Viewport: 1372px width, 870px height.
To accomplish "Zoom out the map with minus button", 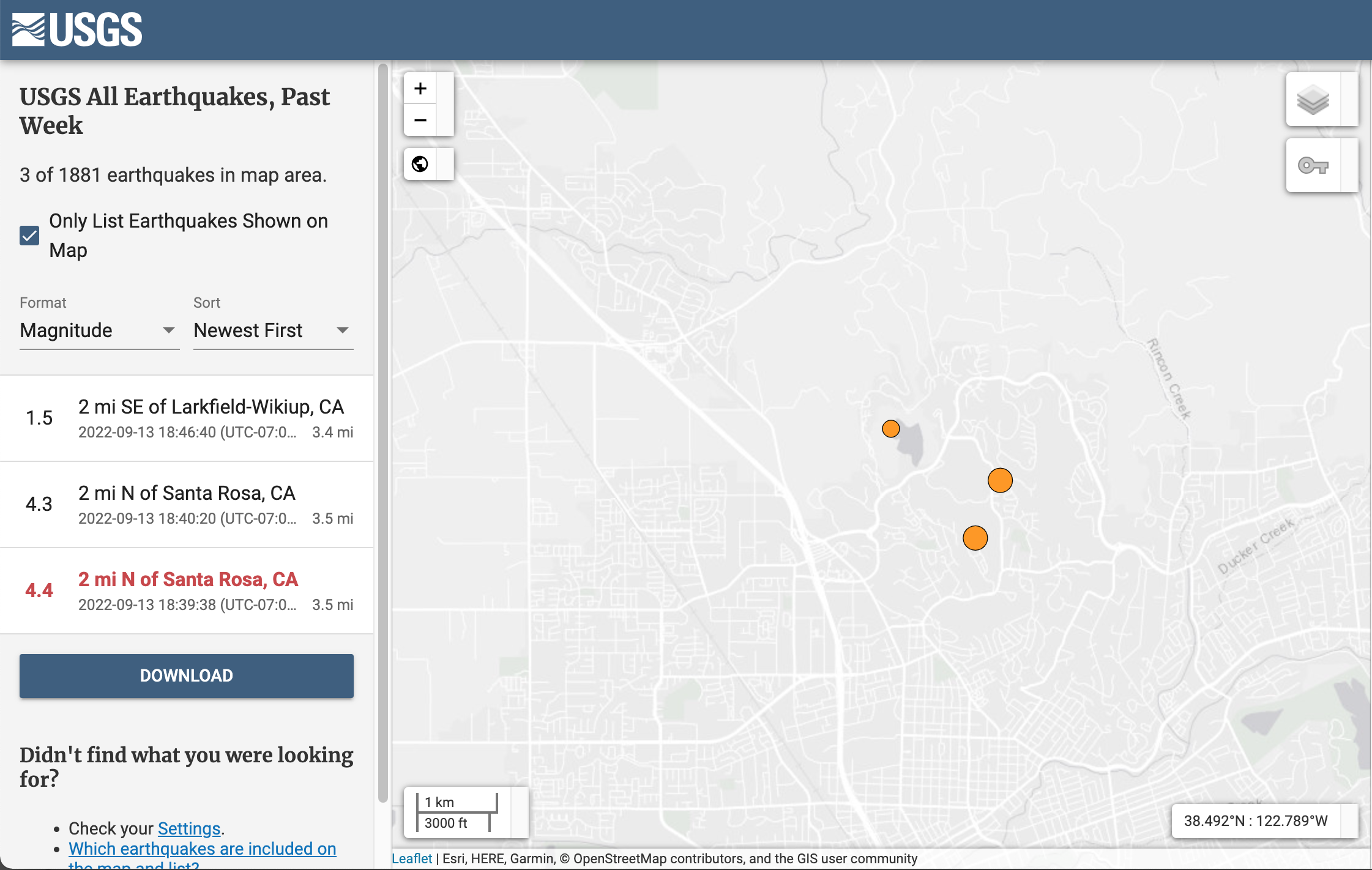I will [420, 121].
